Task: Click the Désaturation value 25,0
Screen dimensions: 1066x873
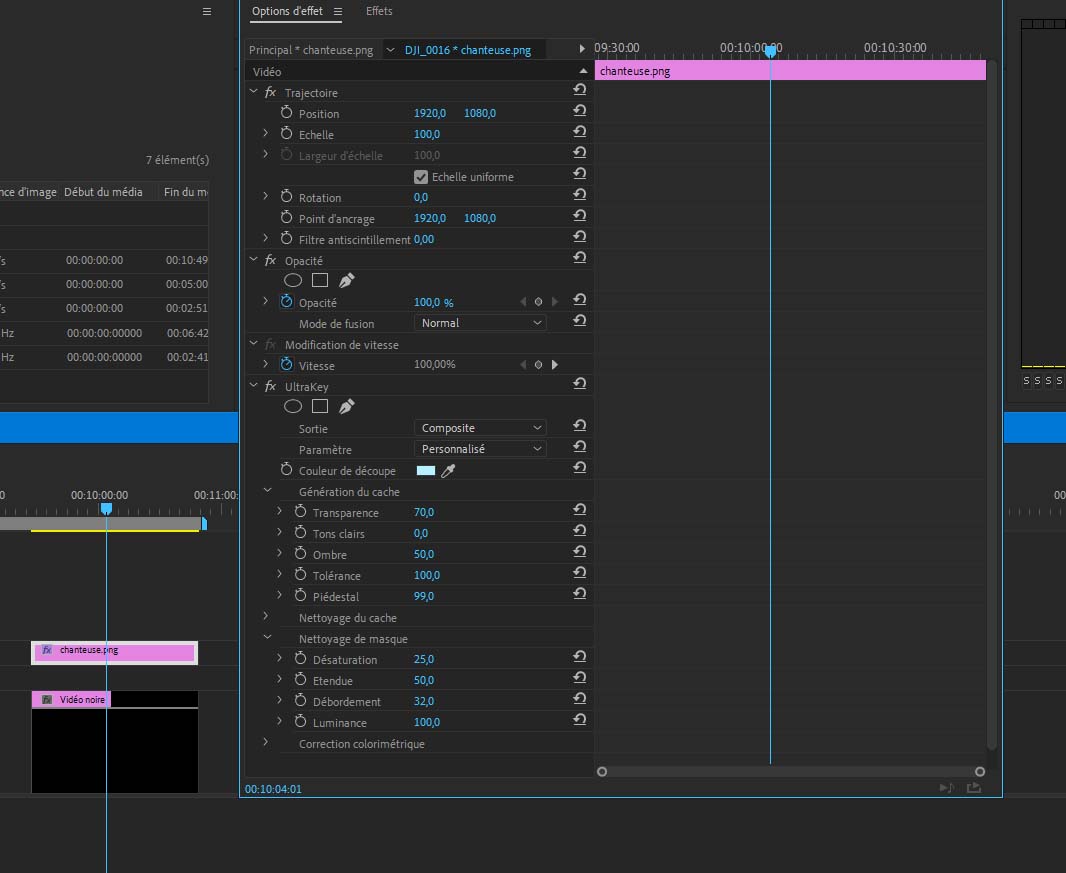Action: click(x=424, y=659)
